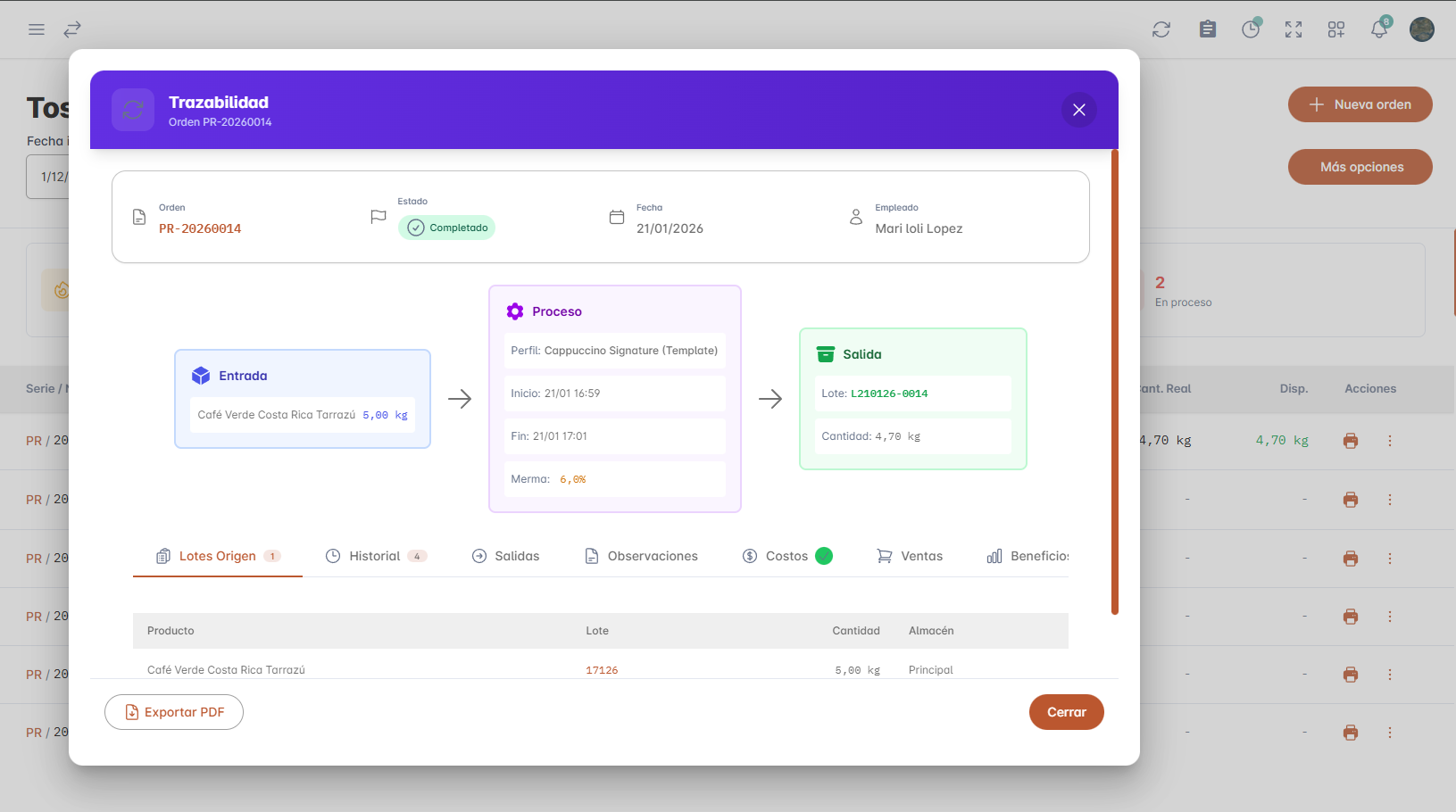This screenshot has width=1456, height=812.
Task: Open the three-dot menu on first row
Action: point(1389,441)
